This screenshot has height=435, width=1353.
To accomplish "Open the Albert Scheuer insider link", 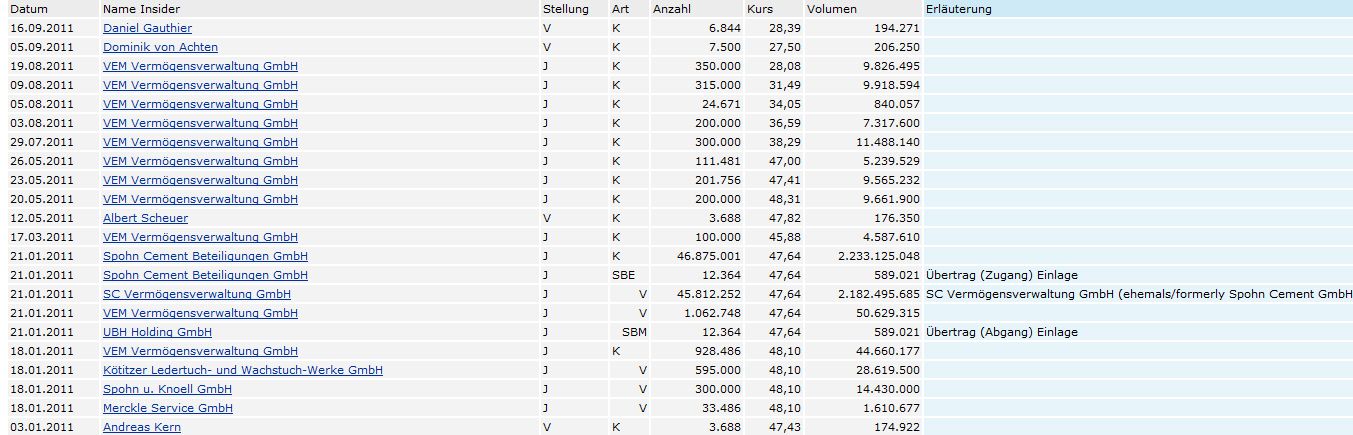I will coord(145,218).
